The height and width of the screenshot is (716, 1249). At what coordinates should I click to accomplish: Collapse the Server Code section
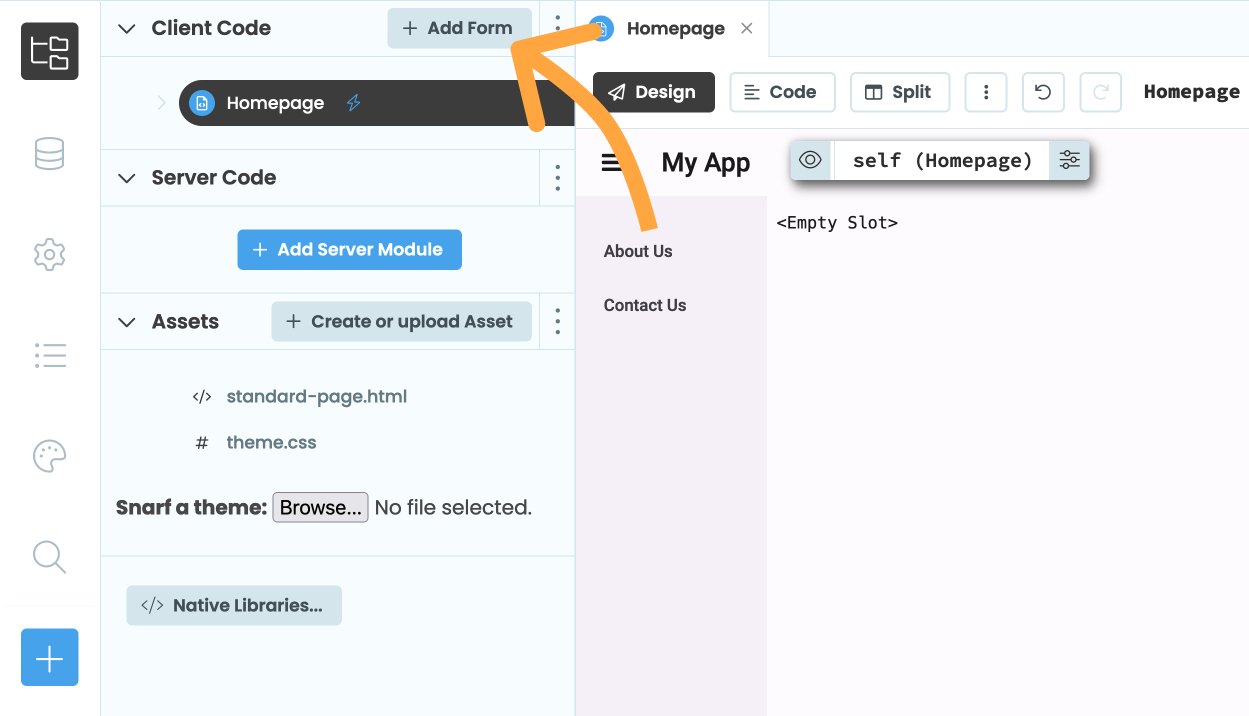point(126,177)
